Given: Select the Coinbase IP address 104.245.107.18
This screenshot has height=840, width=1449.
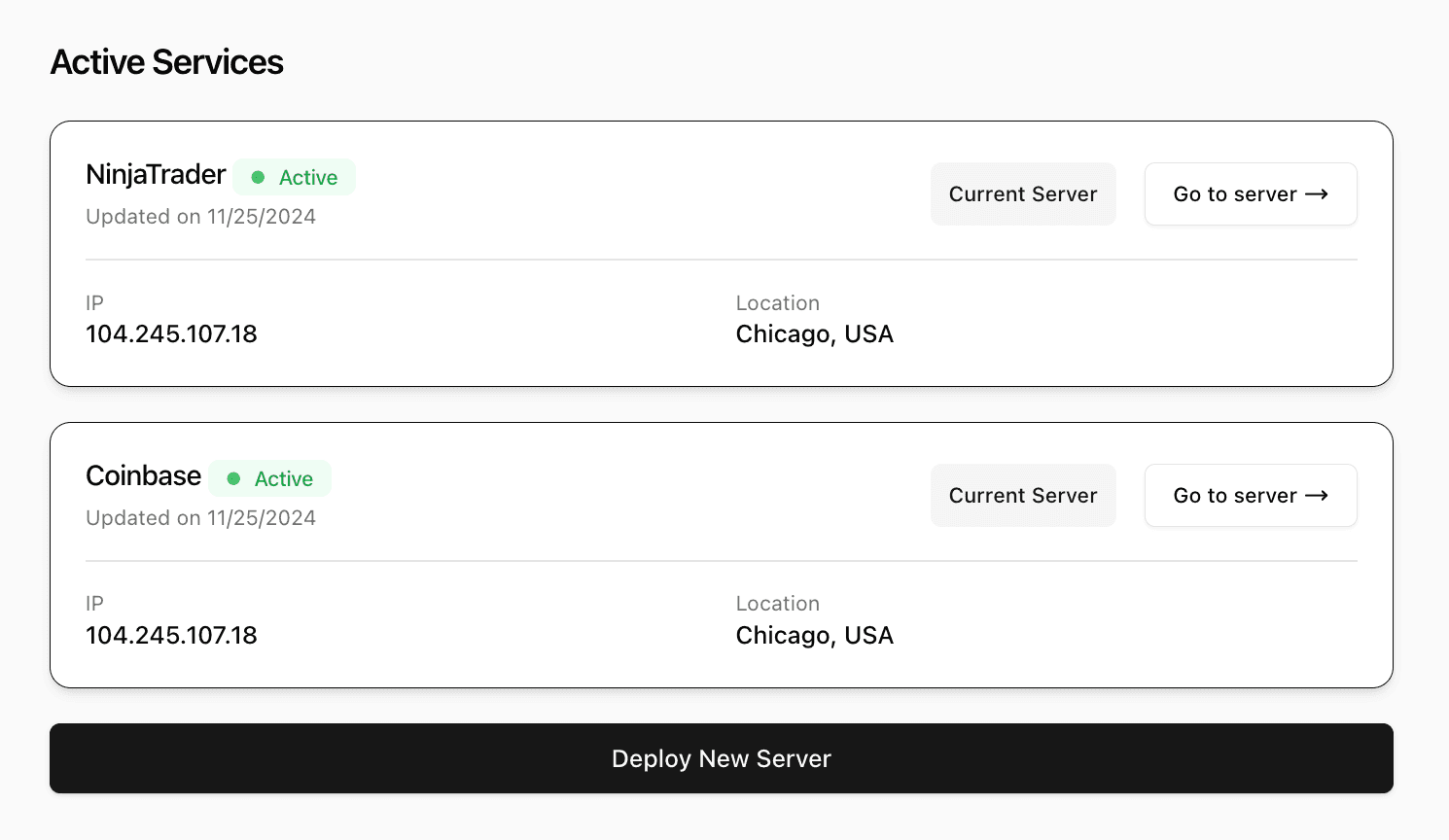Looking at the screenshot, I should pyautogui.click(x=171, y=636).
